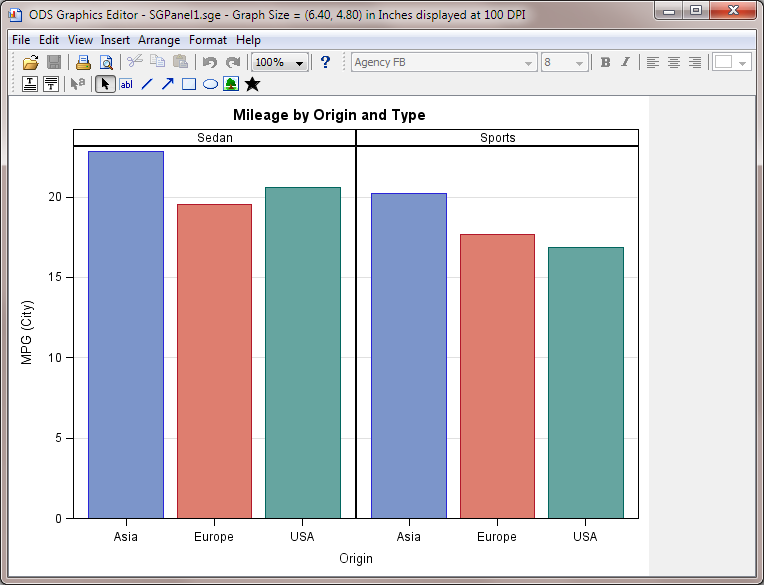The height and width of the screenshot is (585, 764).
Task: Activate the selection arrow tool
Action: [x=105, y=84]
